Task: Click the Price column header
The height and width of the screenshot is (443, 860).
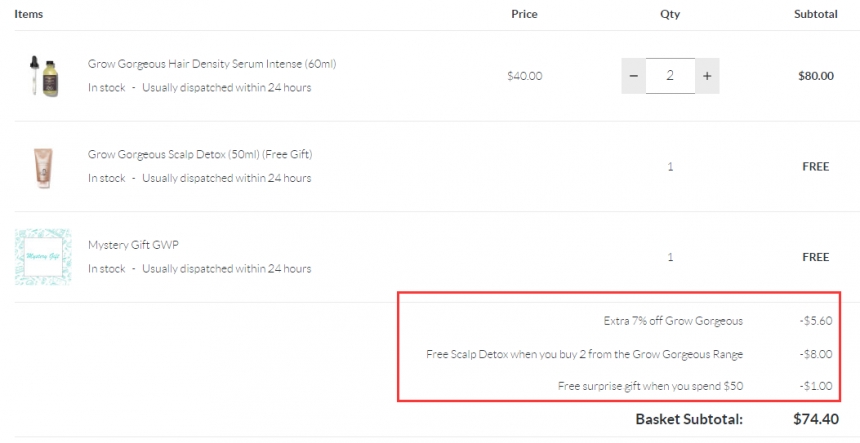Action: 524,14
